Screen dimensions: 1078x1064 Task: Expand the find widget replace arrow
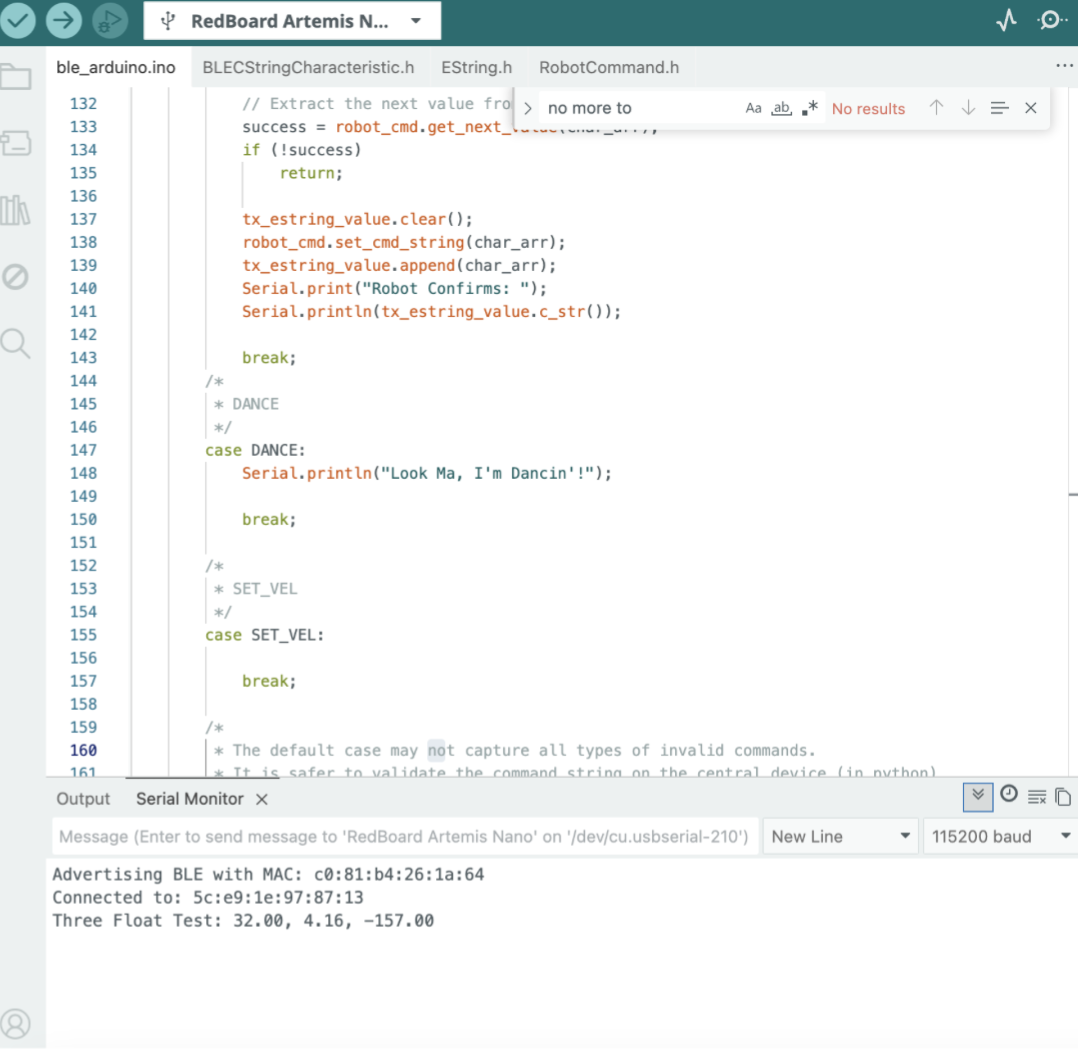[528, 108]
